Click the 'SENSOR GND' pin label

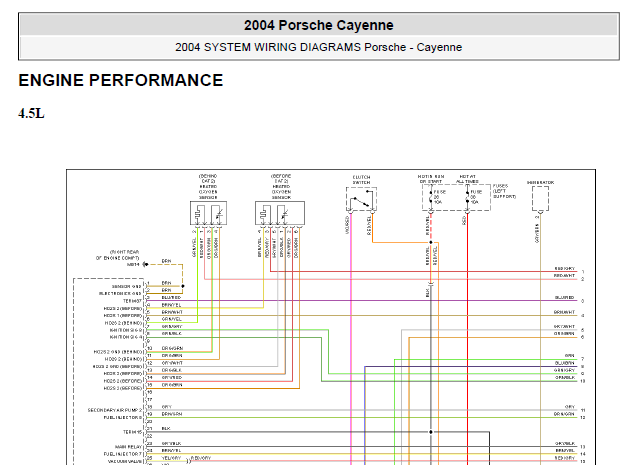[127, 287]
